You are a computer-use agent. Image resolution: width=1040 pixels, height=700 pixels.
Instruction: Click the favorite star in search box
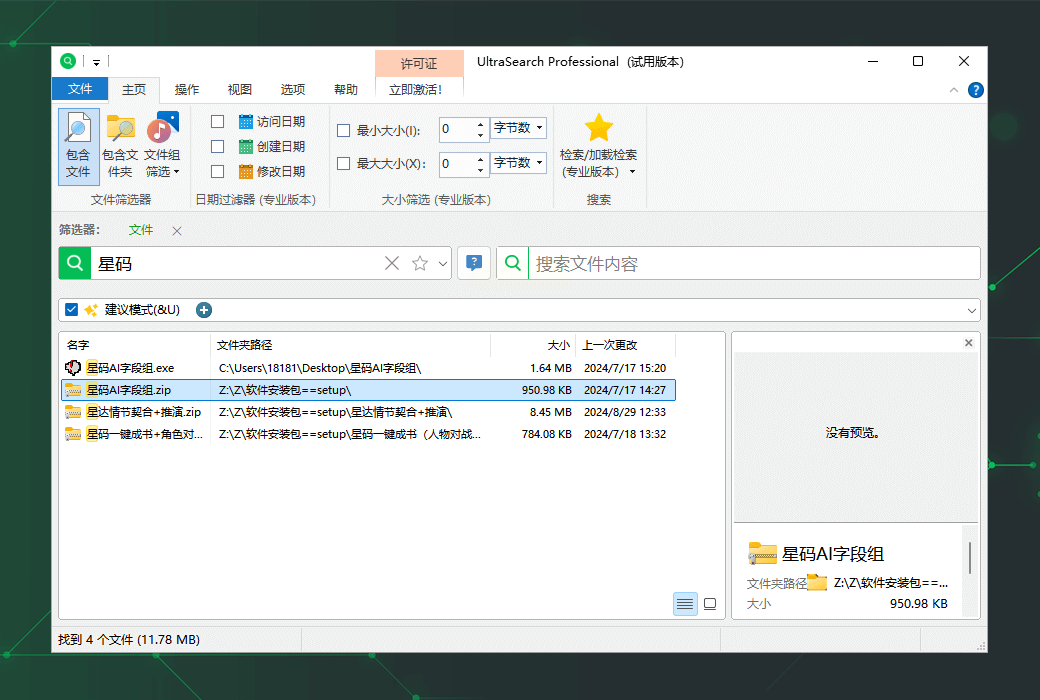tap(420, 263)
